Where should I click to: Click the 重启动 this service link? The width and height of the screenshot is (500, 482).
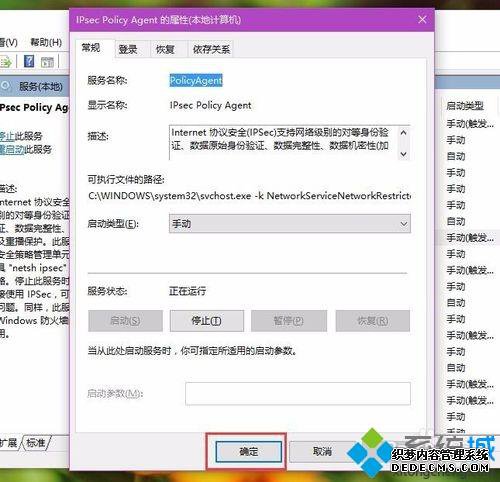point(12,149)
